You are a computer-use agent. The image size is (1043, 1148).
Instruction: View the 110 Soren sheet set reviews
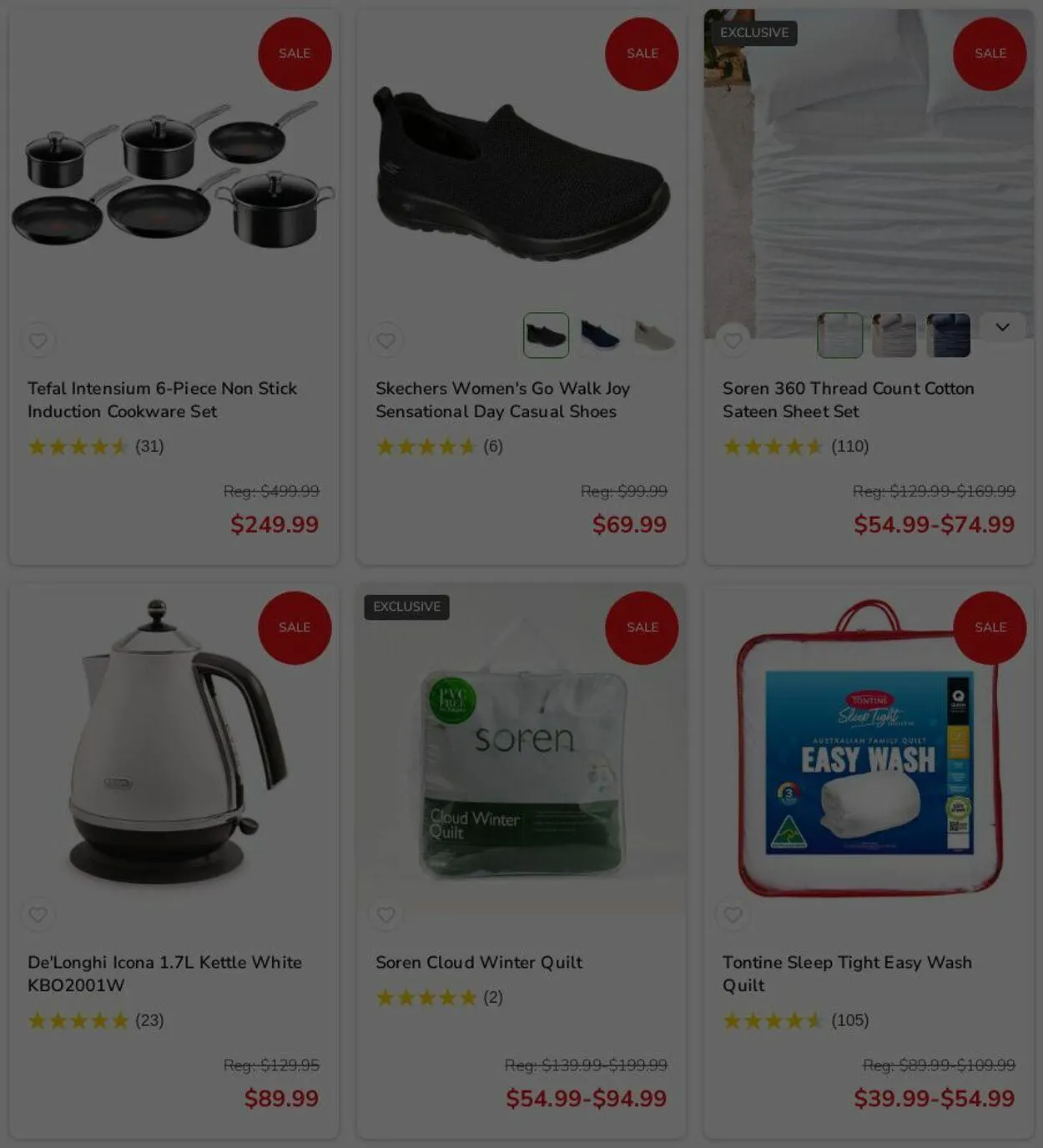[849, 446]
